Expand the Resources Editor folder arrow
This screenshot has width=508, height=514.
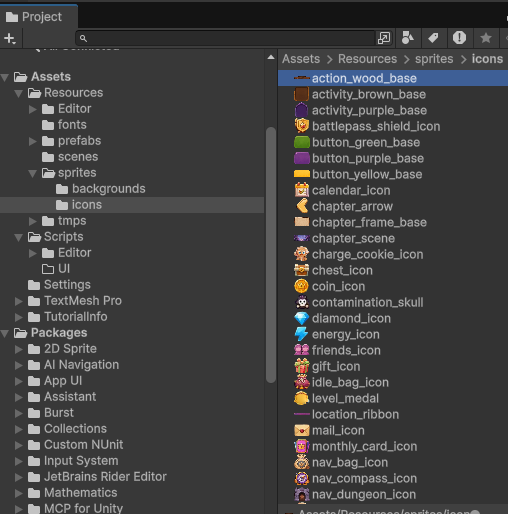[33, 109]
